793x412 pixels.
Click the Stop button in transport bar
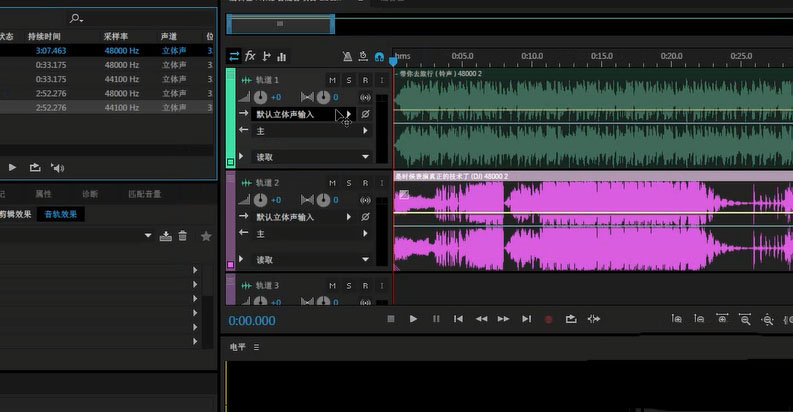point(391,319)
